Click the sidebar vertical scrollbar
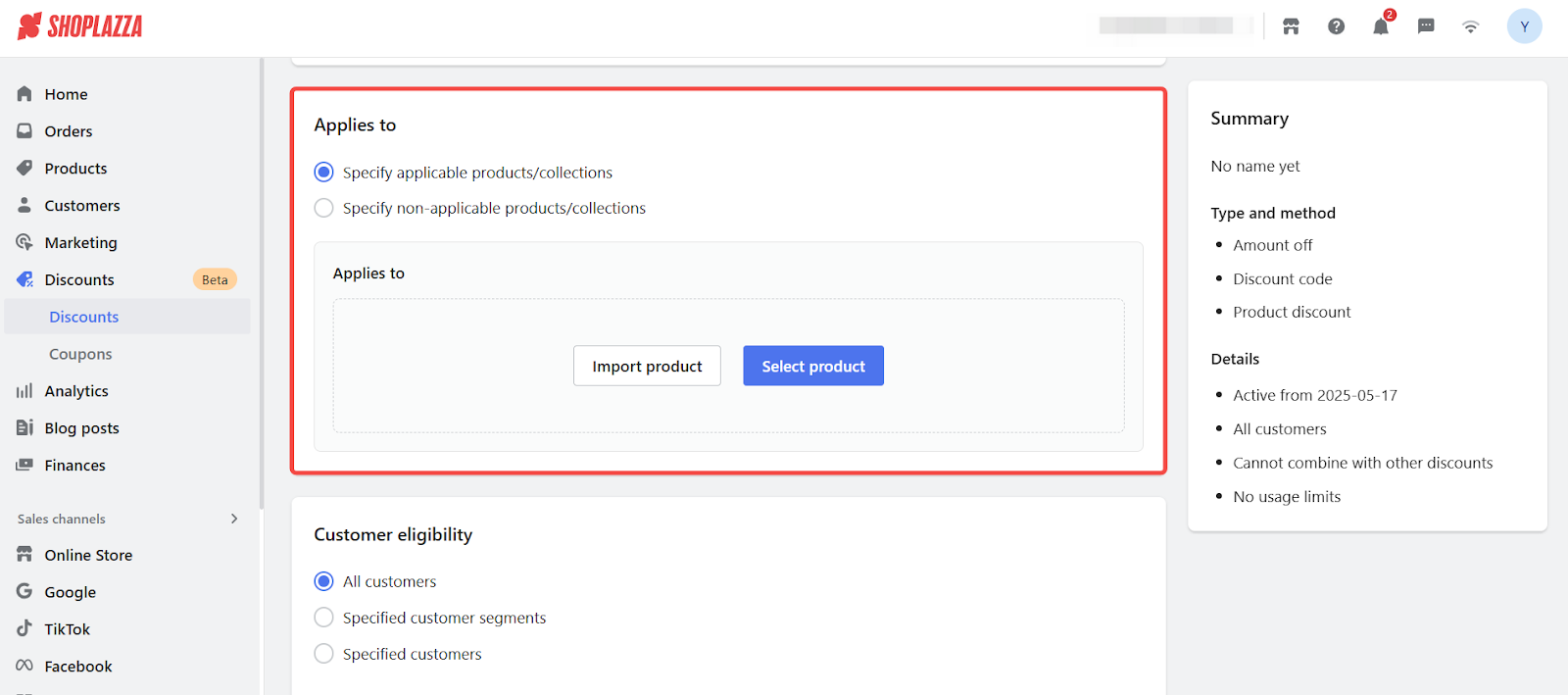This screenshot has width=1568, height=695. pyautogui.click(x=262, y=284)
